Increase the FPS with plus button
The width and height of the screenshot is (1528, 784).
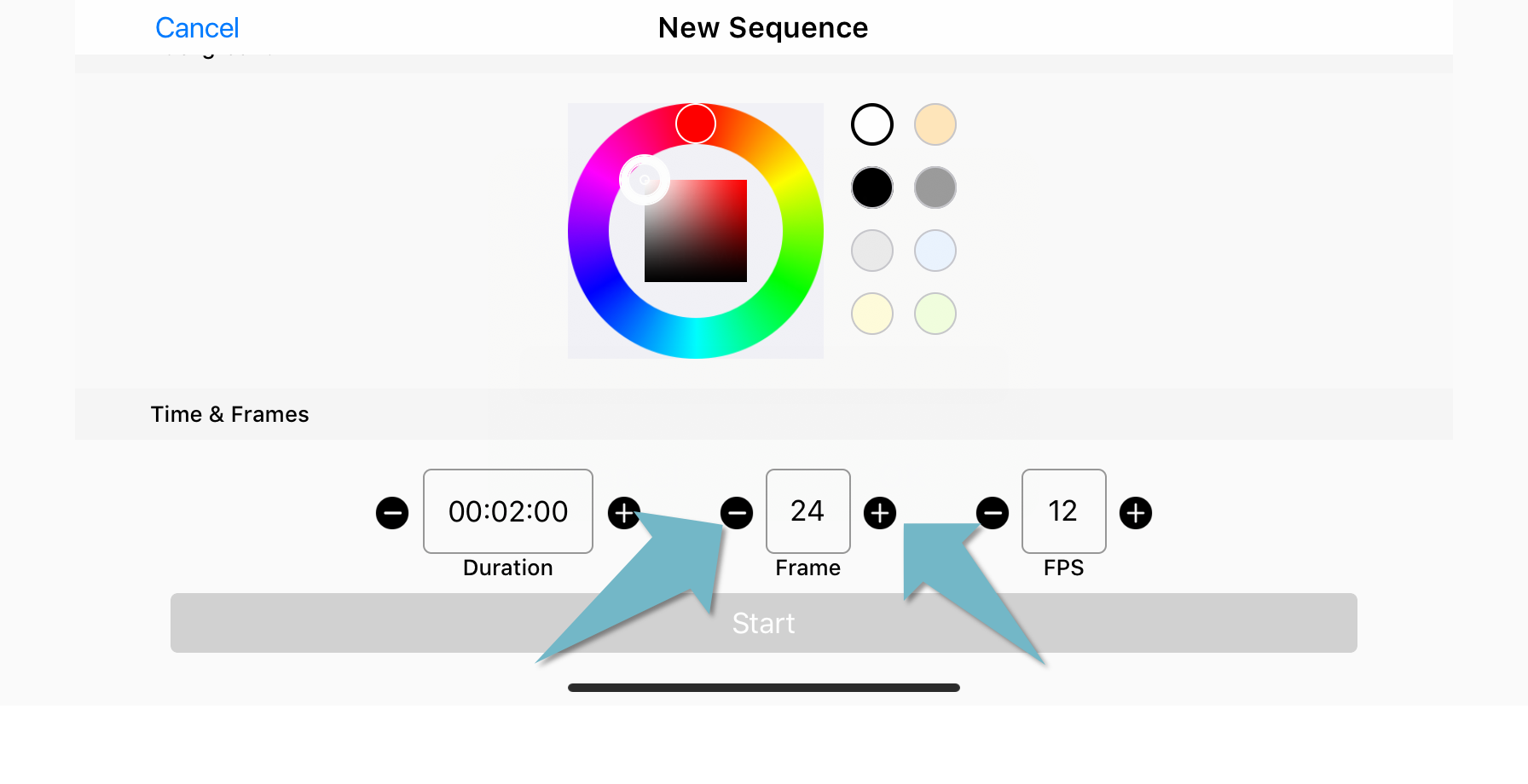[1136, 513]
